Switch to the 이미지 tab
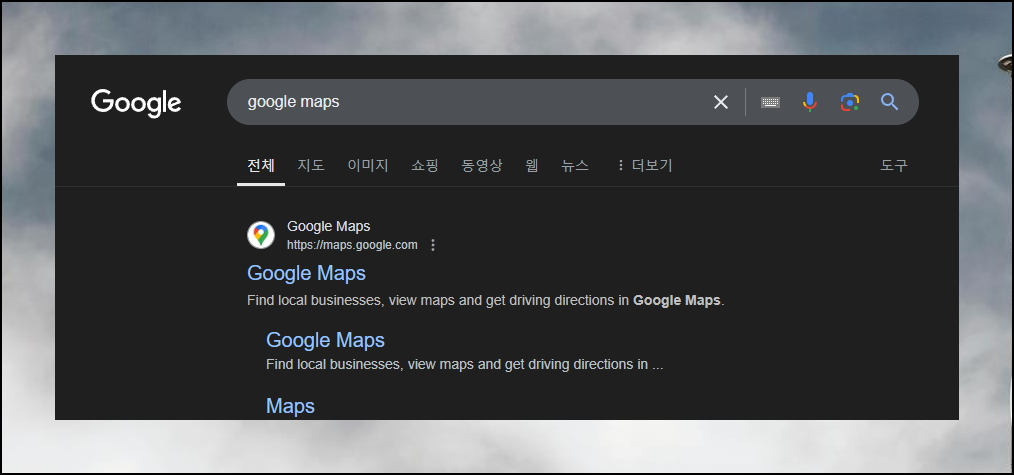Image resolution: width=1014 pixels, height=475 pixels. pos(368,165)
